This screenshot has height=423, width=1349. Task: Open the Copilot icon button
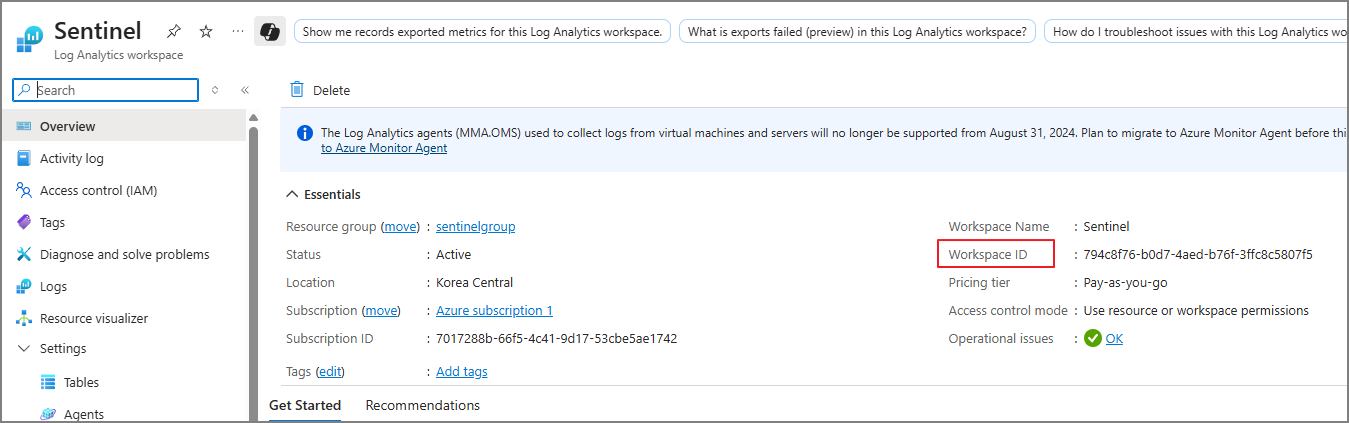coord(270,32)
